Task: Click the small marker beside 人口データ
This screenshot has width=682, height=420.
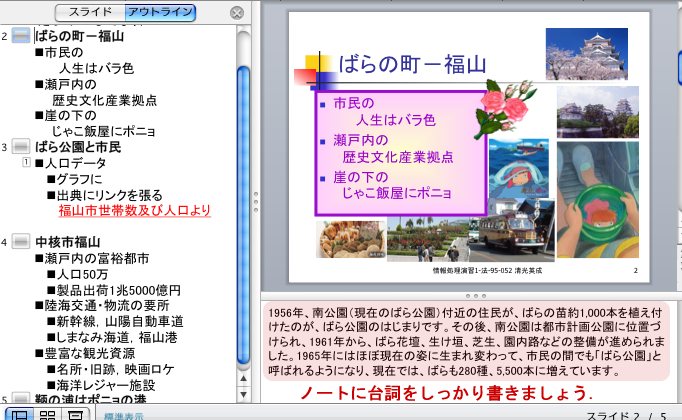Action: coord(26,163)
